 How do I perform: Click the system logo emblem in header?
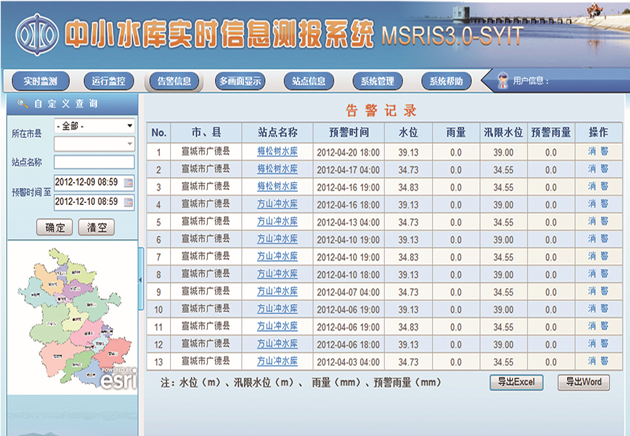pyautogui.click(x=37, y=35)
